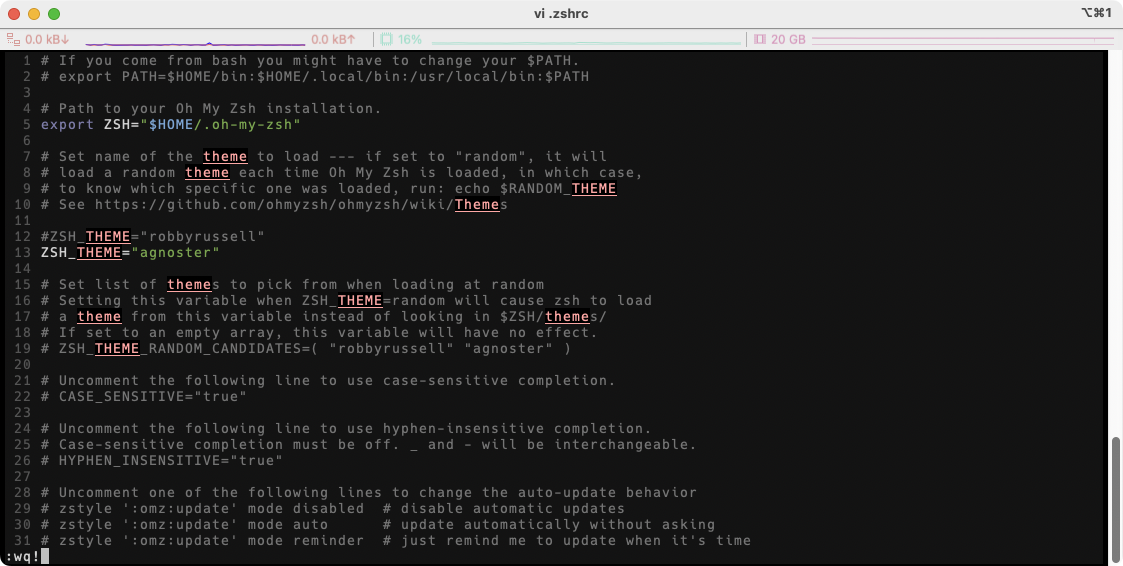This screenshot has width=1123, height=566.
Task: Click the CPU usage graph bar
Action: [587, 43]
